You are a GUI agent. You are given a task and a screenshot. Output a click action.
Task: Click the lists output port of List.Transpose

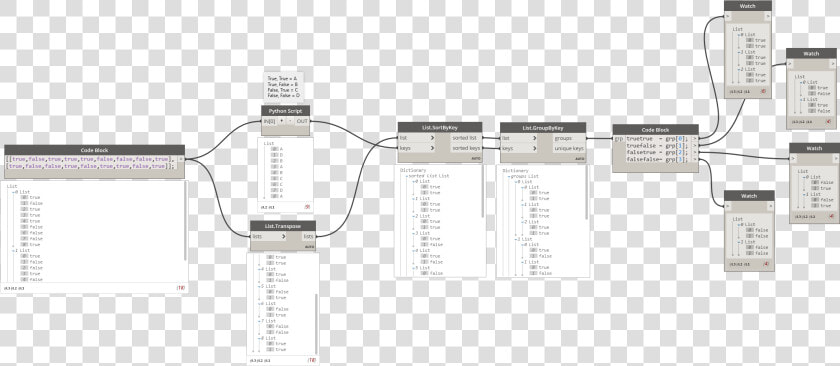(x=309, y=236)
